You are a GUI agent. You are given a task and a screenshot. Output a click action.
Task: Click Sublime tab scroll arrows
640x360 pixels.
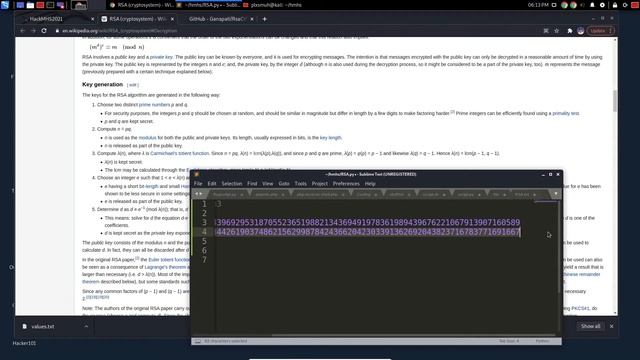pos(198,194)
